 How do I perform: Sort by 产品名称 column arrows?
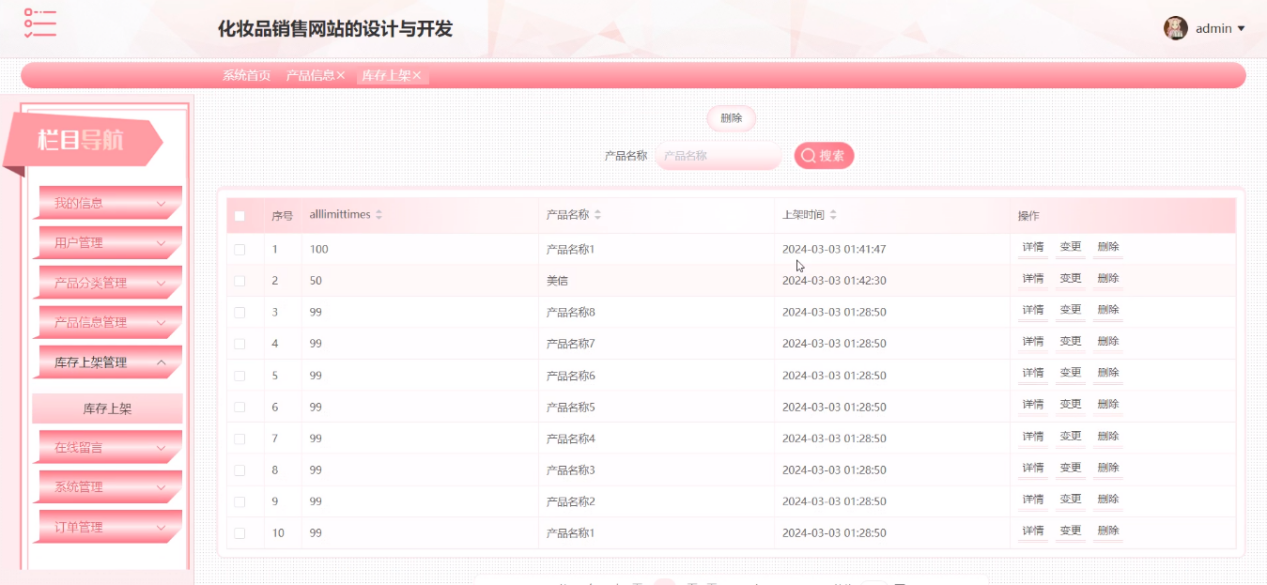point(597,215)
